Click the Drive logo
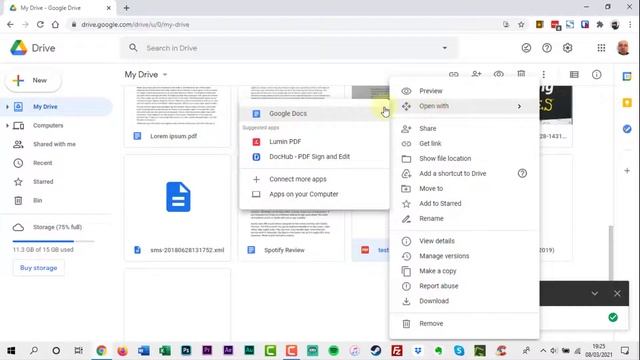This screenshot has height=360, width=640. coord(32,48)
